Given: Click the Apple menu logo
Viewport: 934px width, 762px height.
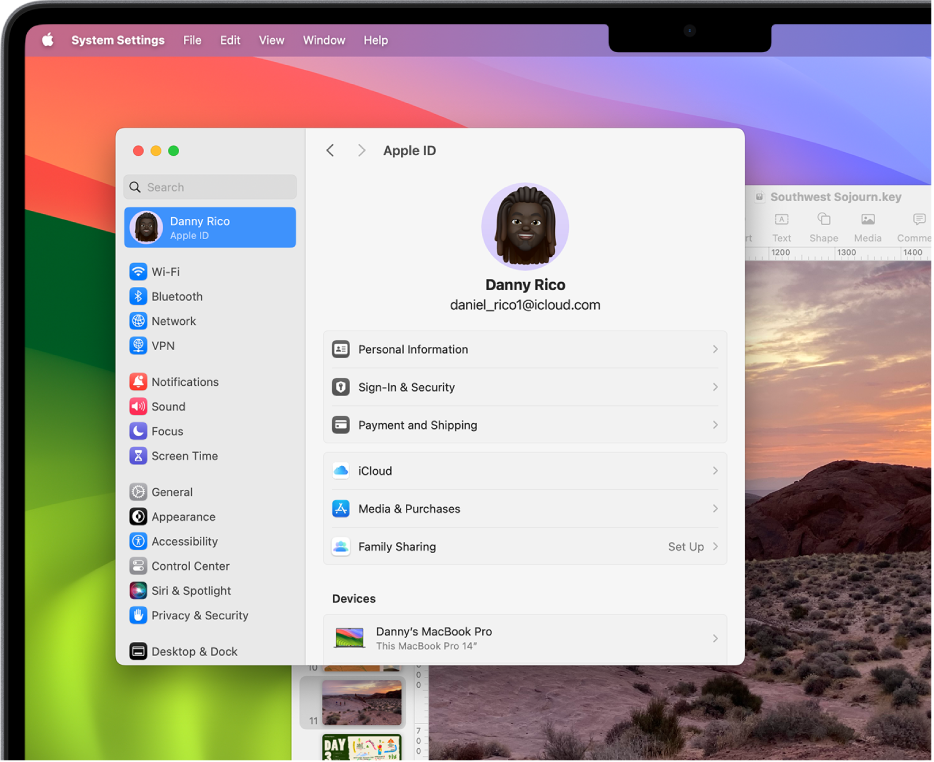Looking at the screenshot, I should pos(47,40).
